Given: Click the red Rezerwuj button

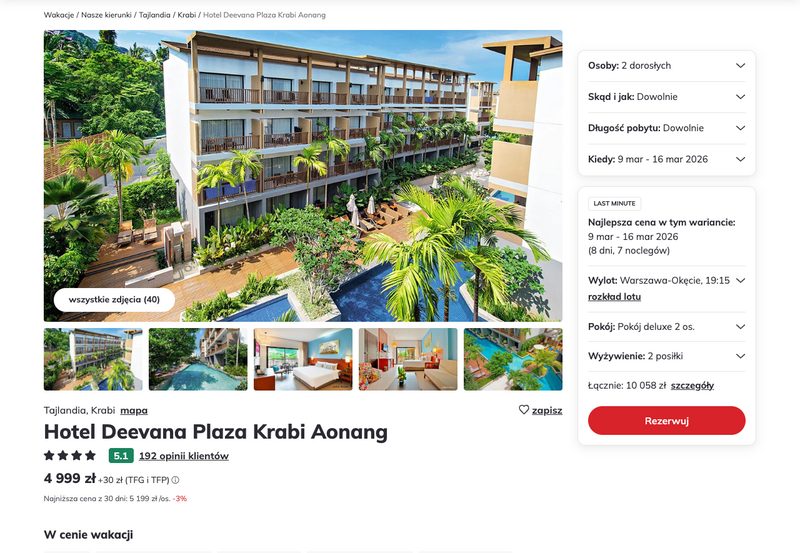Looking at the screenshot, I should [666, 420].
